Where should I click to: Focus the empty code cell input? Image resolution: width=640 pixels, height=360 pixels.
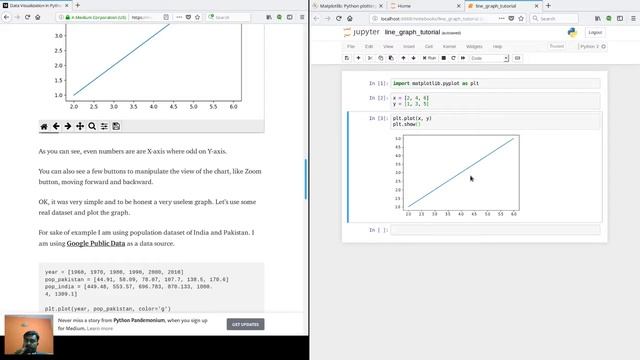pos(495,230)
